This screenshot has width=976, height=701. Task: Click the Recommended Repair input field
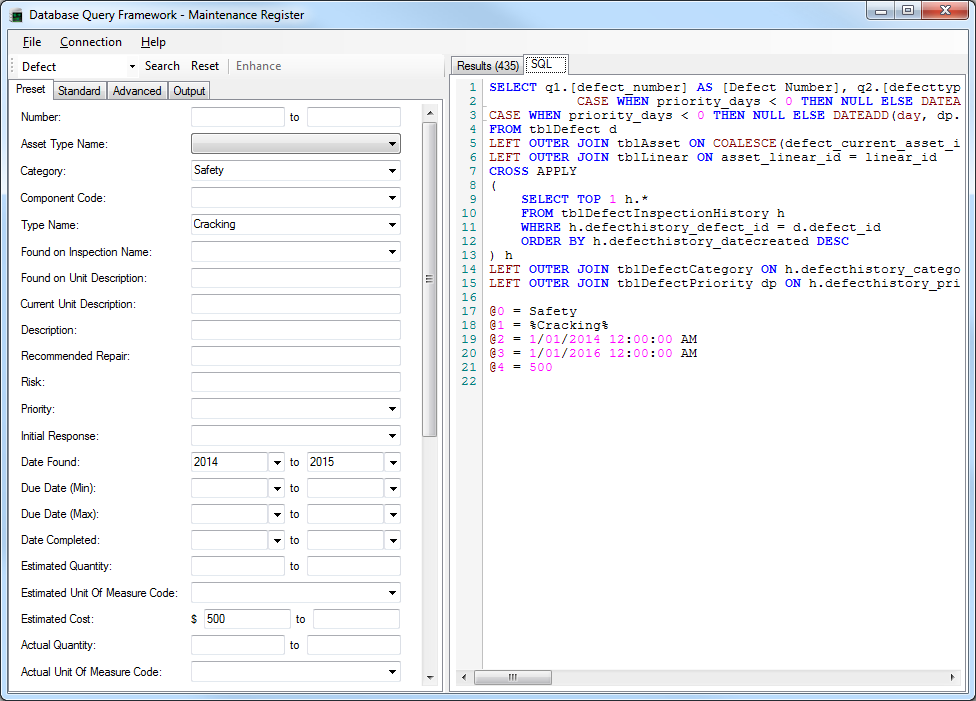(x=296, y=356)
